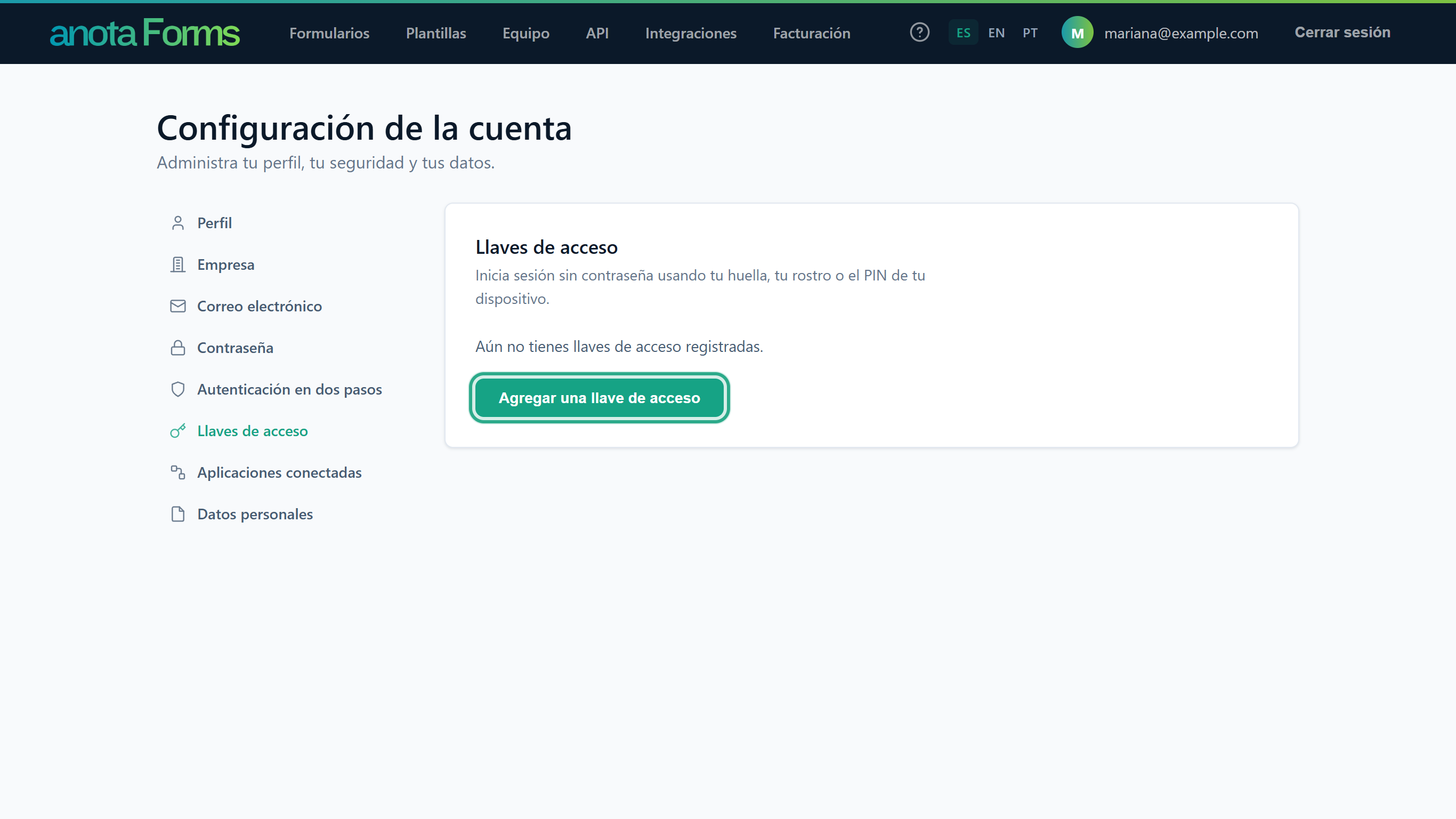This screenshot has height=819, width=1456.
Task: Open the help question mark icon
Action: pos(920,32)
